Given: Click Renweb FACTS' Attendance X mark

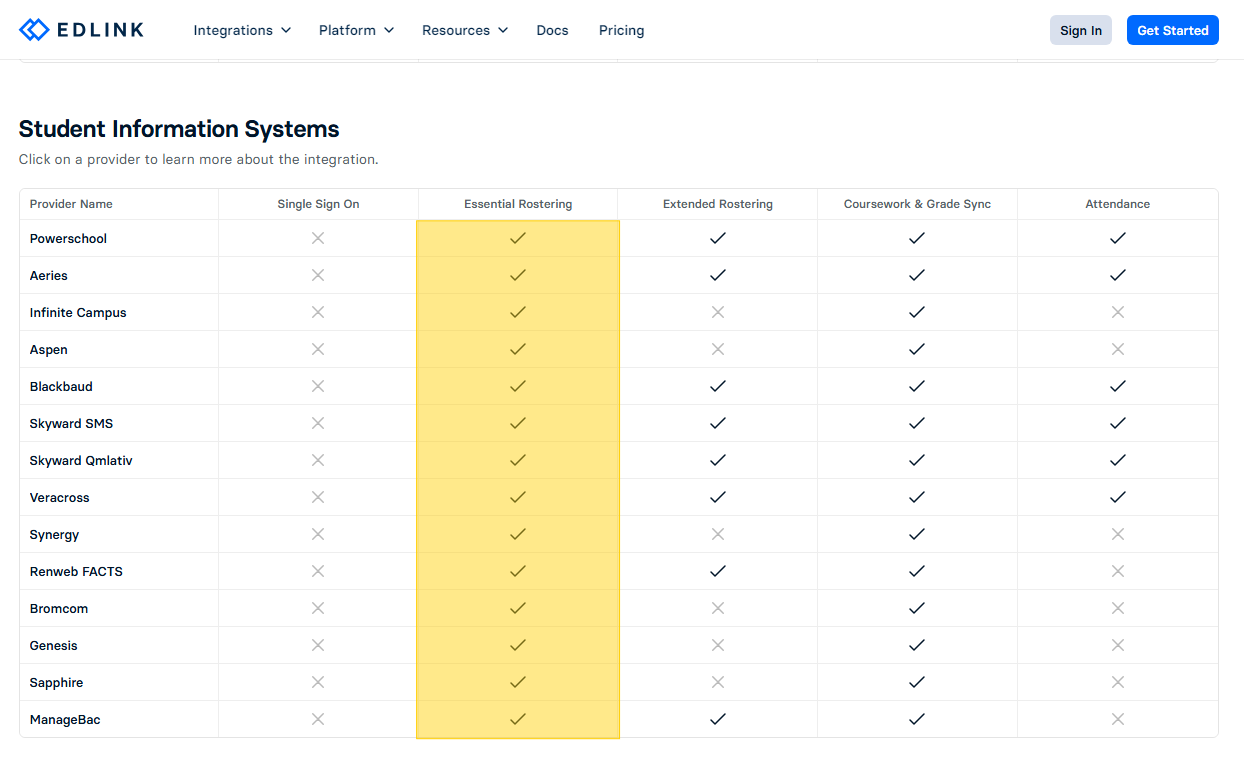Looking at the screenshot, I should [x=1118, y=571].
